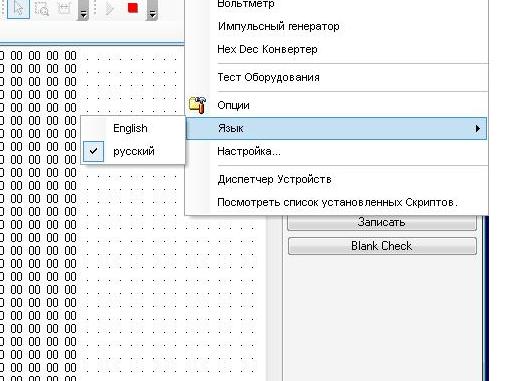The height and width of the screenshot is (381, 525).
Task: Choose Посмотреть список установленных Скриптов
Action: coord(336,202)
